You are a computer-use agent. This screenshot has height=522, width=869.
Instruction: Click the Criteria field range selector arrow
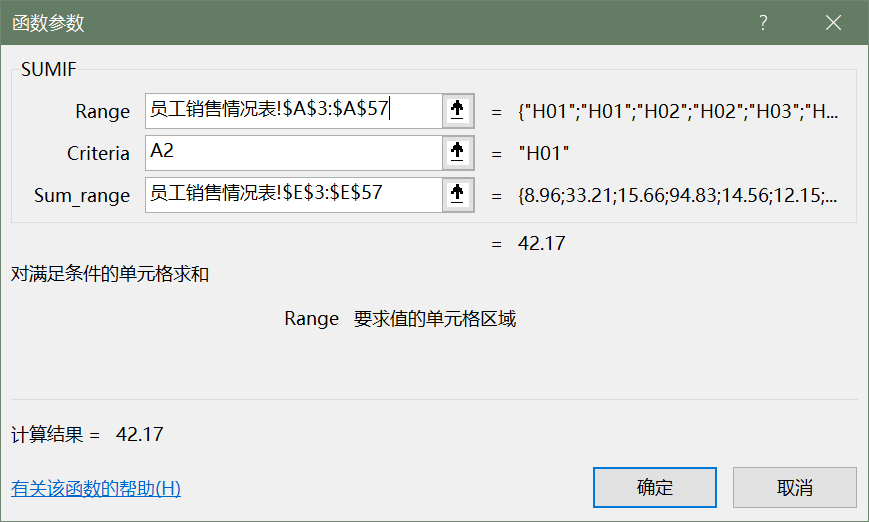click(457, 153)
